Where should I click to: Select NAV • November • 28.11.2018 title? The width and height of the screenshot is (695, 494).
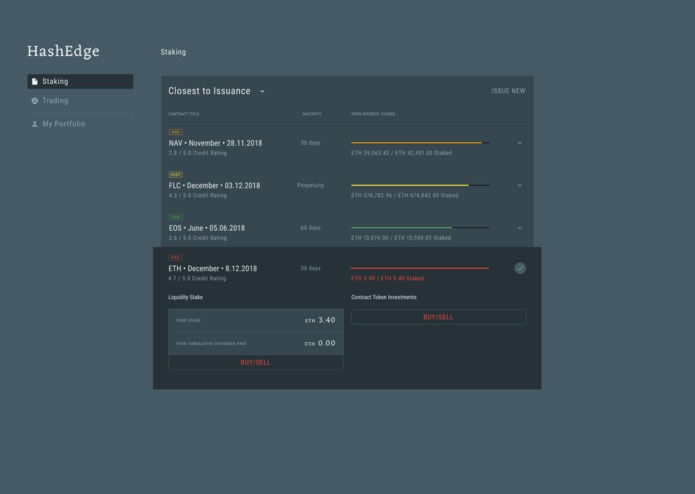pos(215,143)
